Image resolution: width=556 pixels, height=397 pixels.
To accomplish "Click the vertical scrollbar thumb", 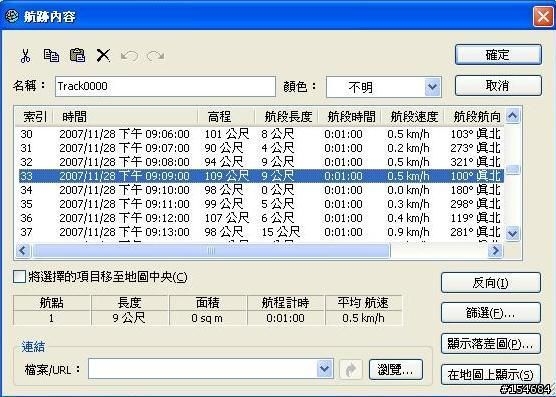I will [x=512, y=169].
